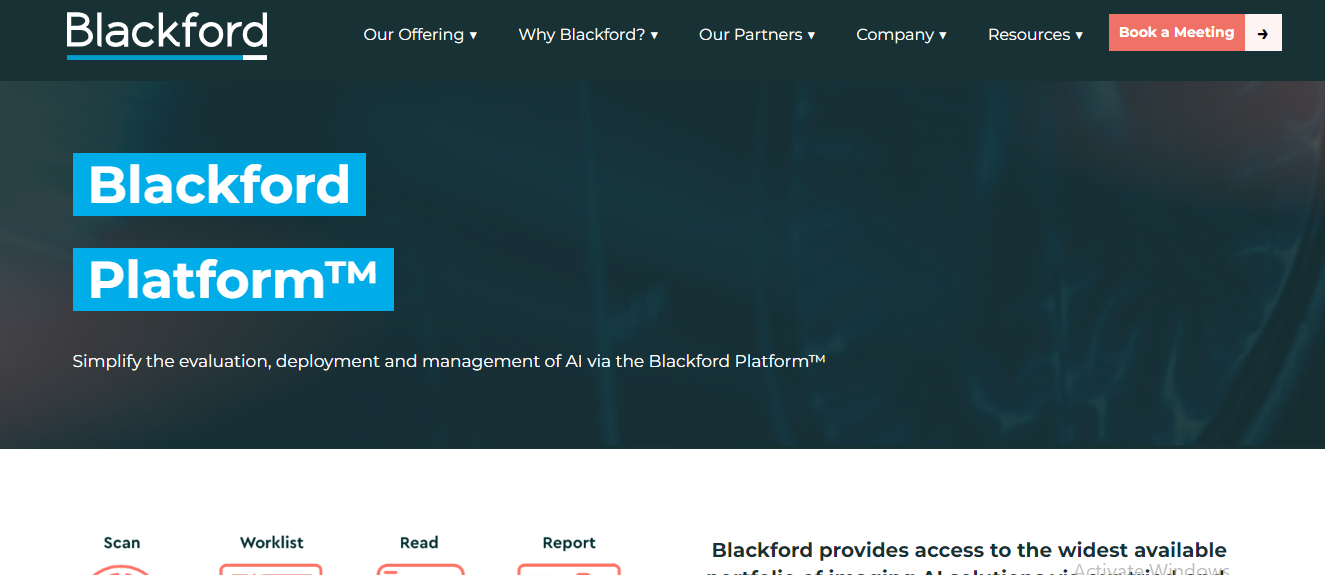Open the Resources dropdown menu

coord(1035,34)
